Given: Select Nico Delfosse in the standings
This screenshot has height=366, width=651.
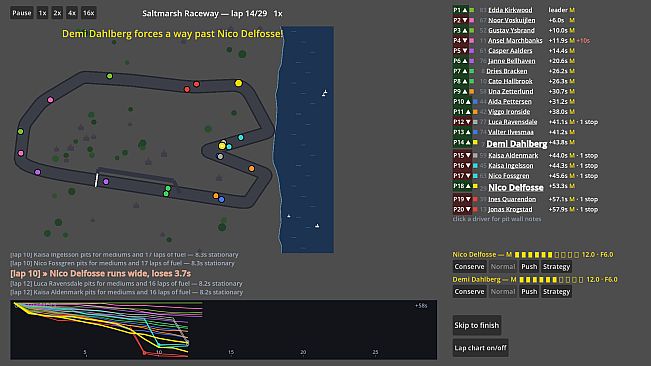Looking at the screenshot, I should click(x=516, y=188).
